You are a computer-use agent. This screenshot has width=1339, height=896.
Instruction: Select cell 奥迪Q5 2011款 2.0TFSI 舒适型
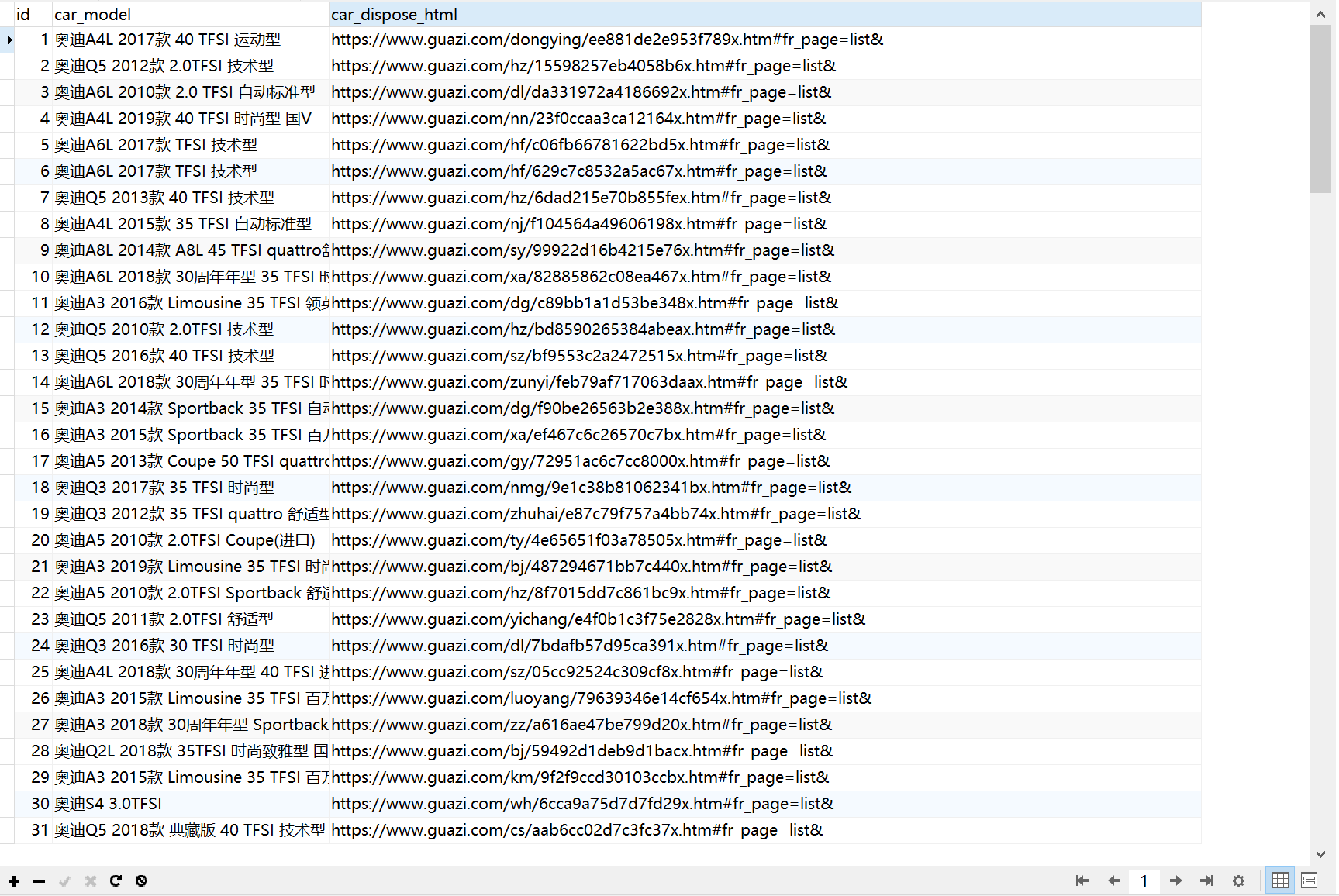(x=190, y=619)
